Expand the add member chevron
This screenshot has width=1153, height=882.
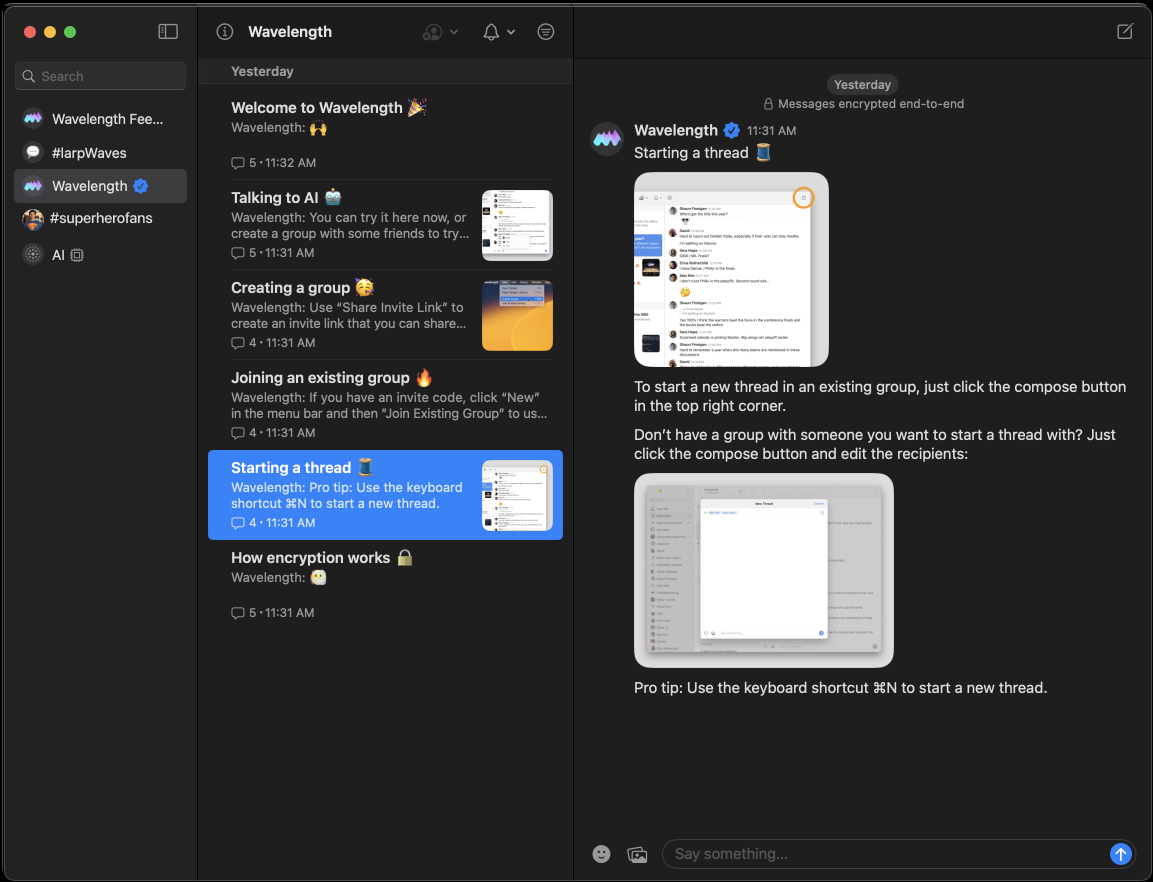pos(454,32)
